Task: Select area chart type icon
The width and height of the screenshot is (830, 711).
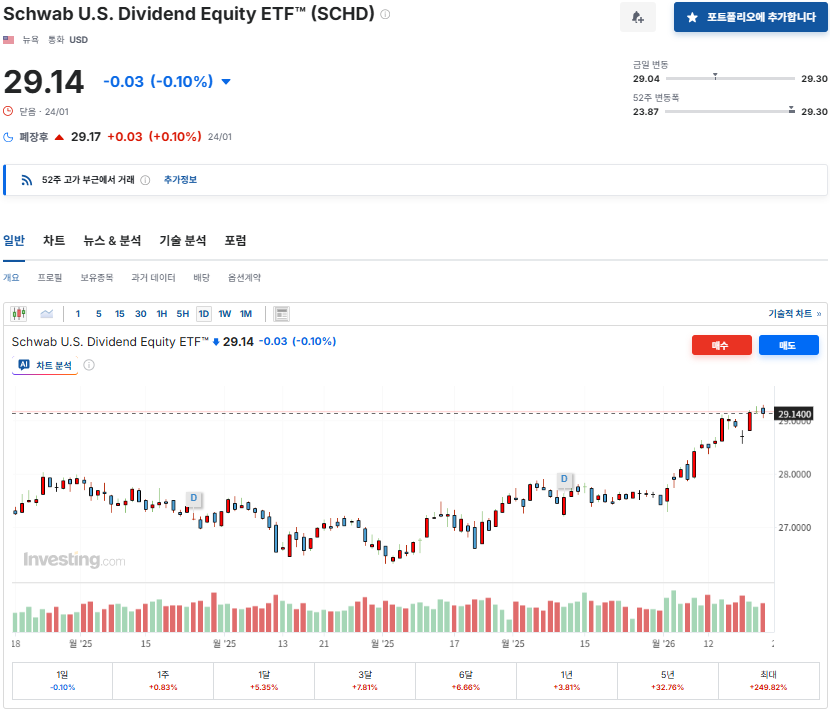Action: click(x=47, y=314)
